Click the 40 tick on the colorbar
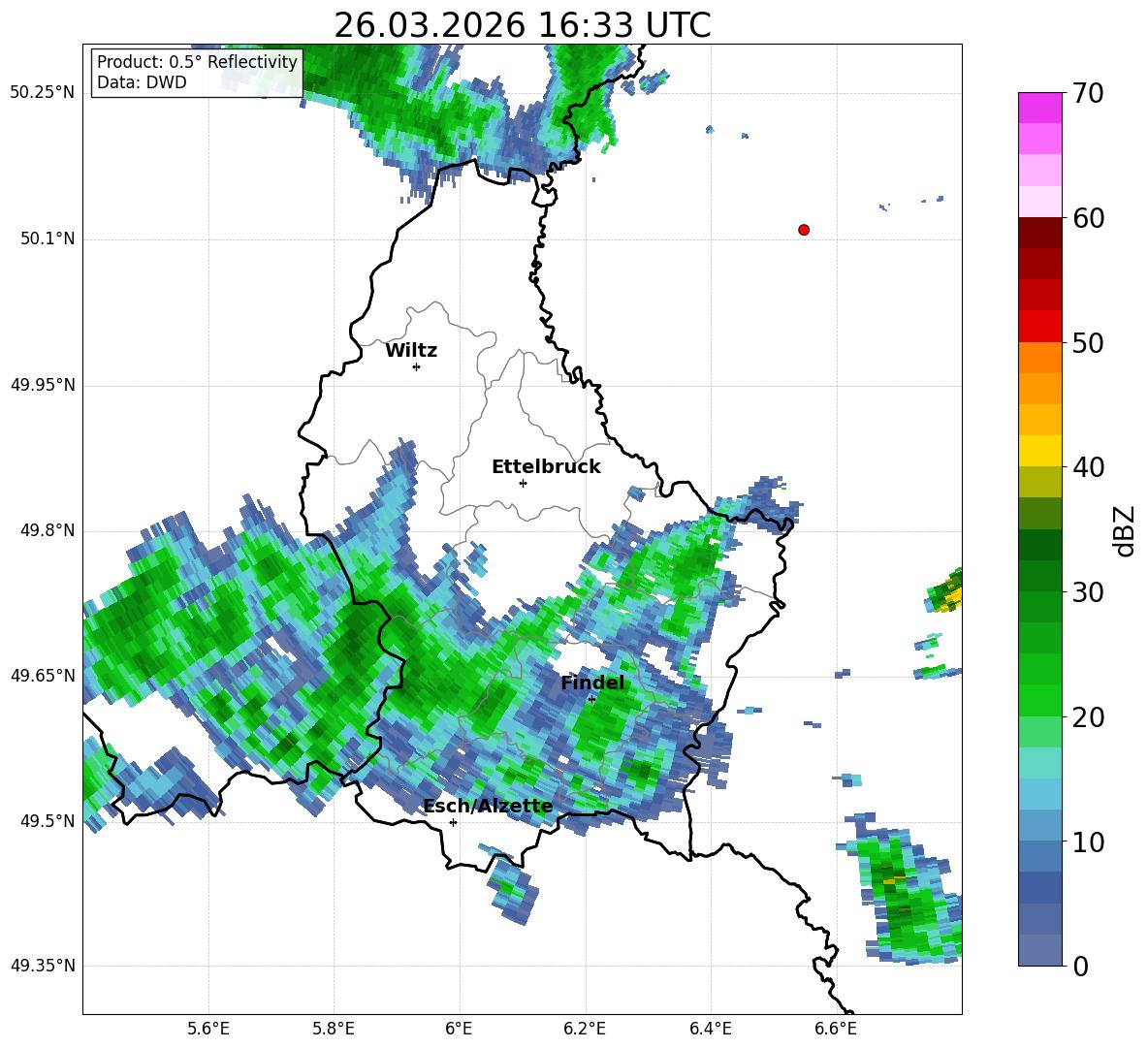Viewport: 1148px width, 1048px height. [x=1088, y=467]
